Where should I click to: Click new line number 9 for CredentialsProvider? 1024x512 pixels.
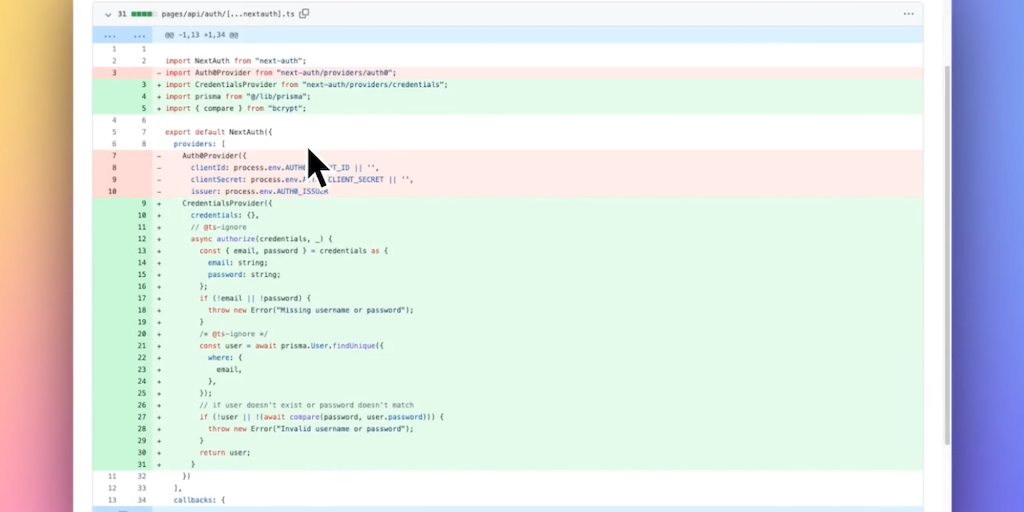(142, 204)
